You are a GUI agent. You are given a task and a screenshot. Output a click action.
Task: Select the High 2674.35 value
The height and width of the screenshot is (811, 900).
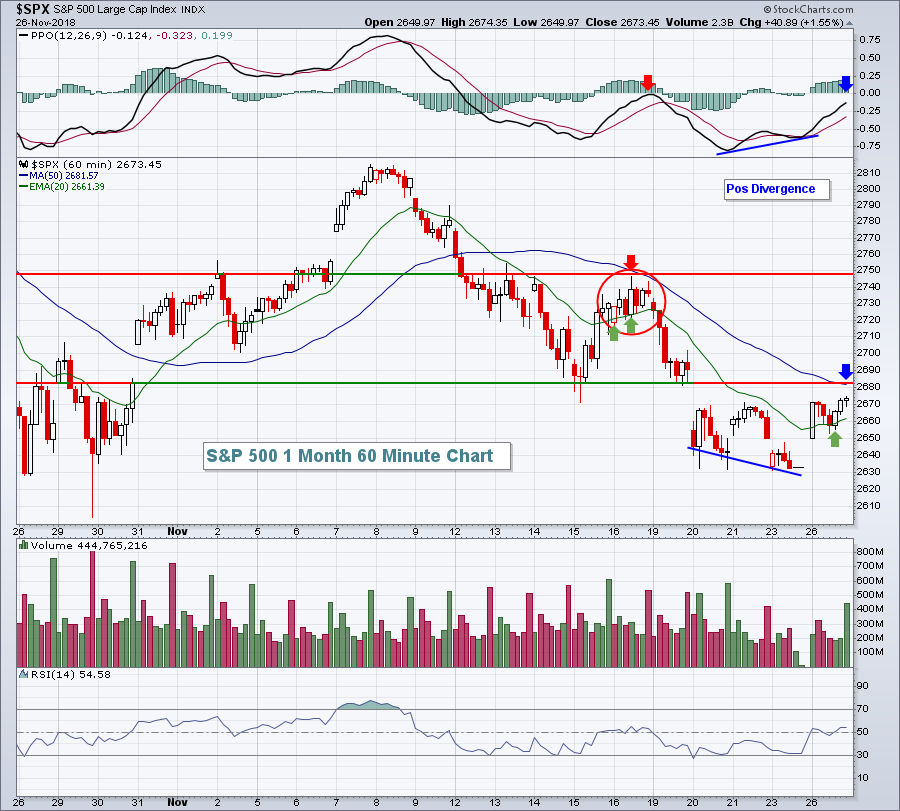pos(474,22)
